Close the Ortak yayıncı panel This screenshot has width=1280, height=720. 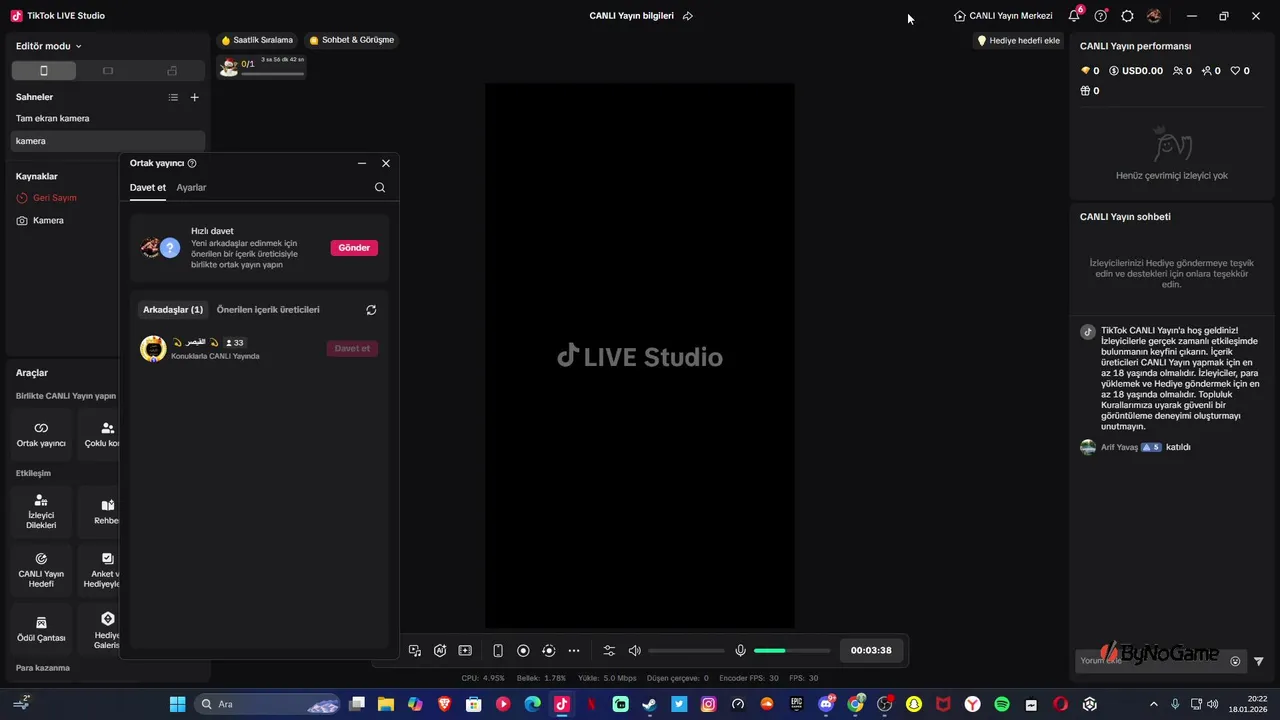386,163
